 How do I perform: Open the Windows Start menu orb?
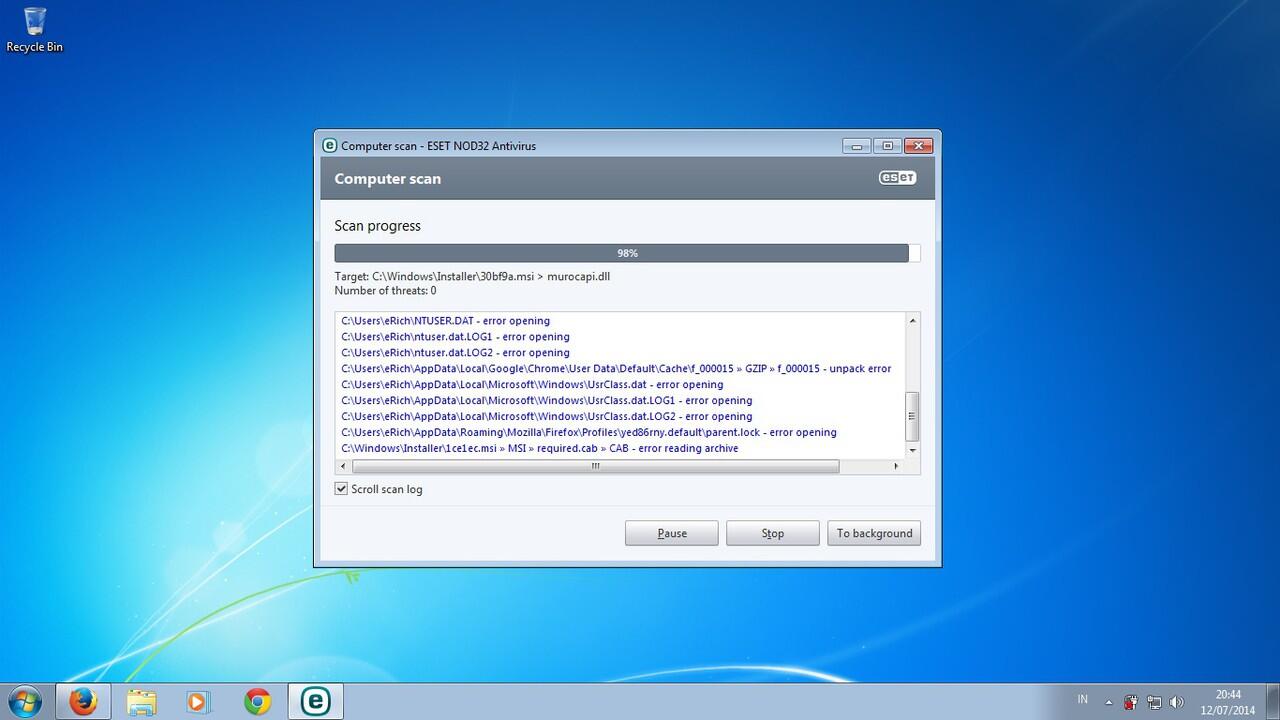[24, 701]
